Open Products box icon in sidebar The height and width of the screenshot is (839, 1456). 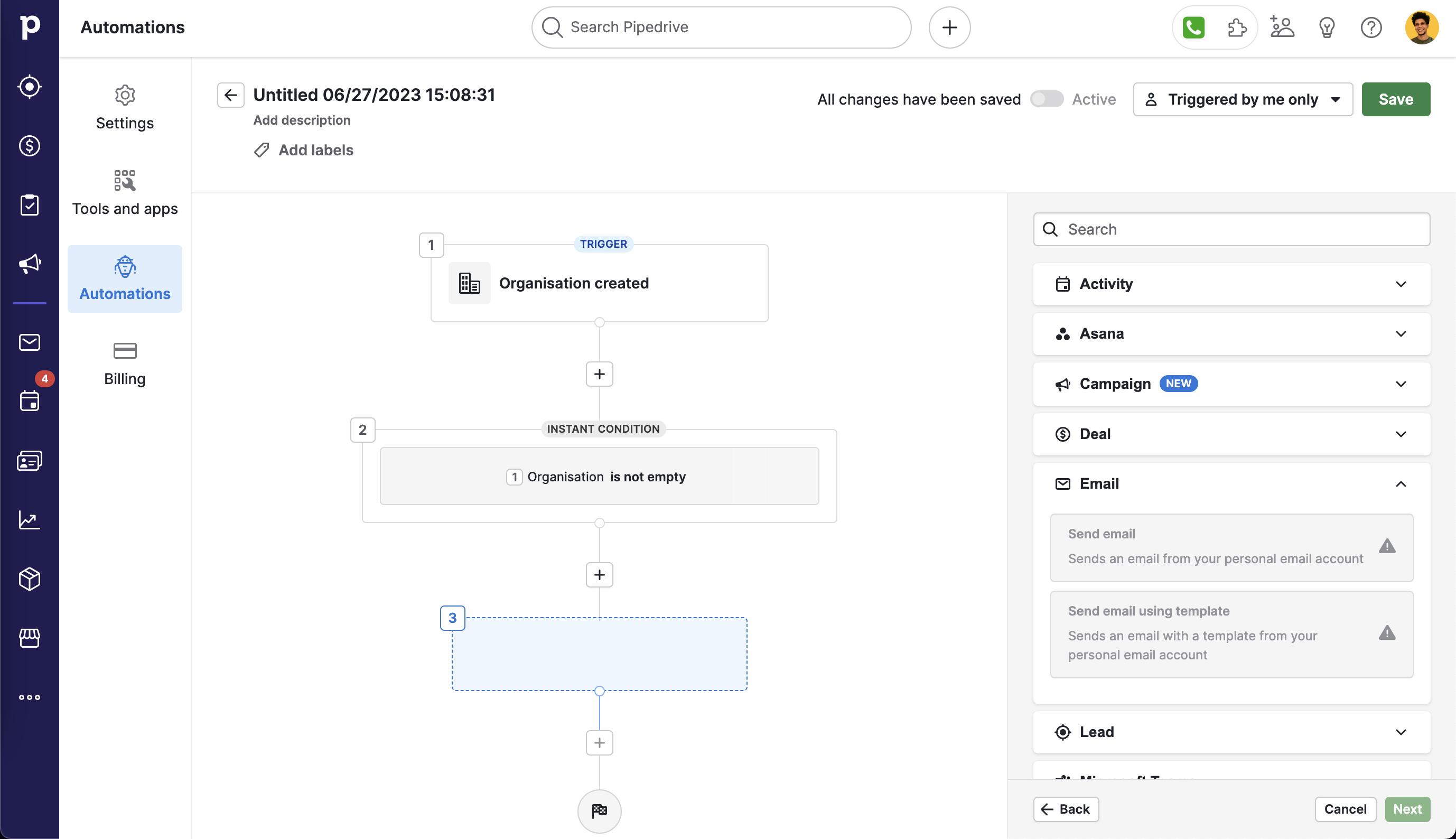point(30,579)
